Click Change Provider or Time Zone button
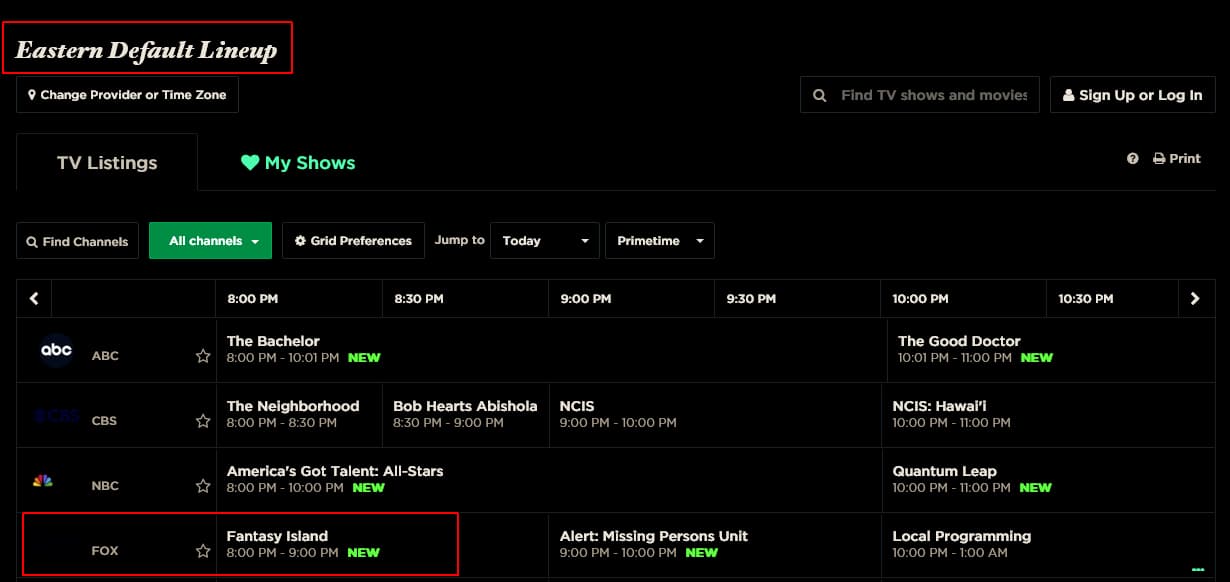1230x582 pixels. [127, 95]
